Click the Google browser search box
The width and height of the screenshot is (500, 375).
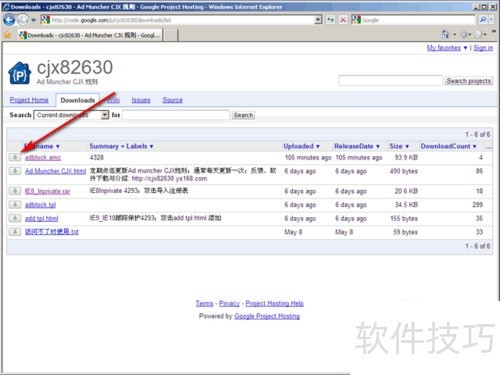tap(413, 20)
